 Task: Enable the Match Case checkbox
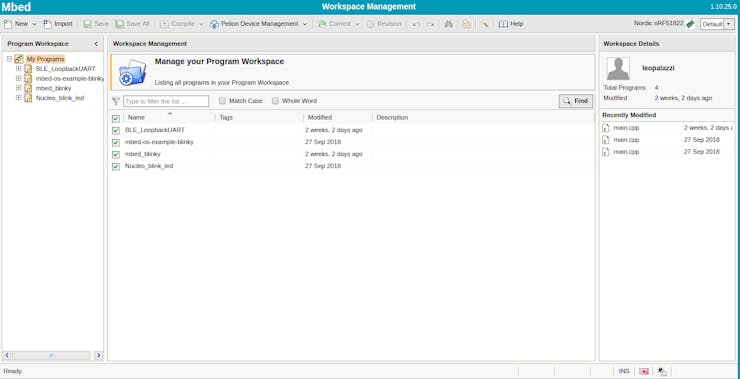tap(222, 101)
